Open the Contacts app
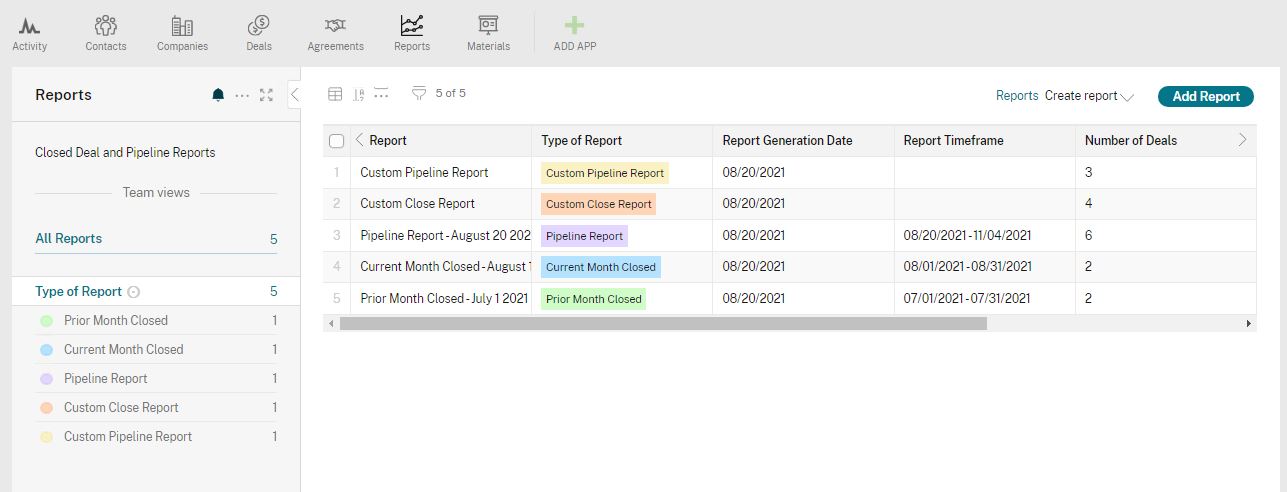This screenshot has width=1287, height=492. 105,33
